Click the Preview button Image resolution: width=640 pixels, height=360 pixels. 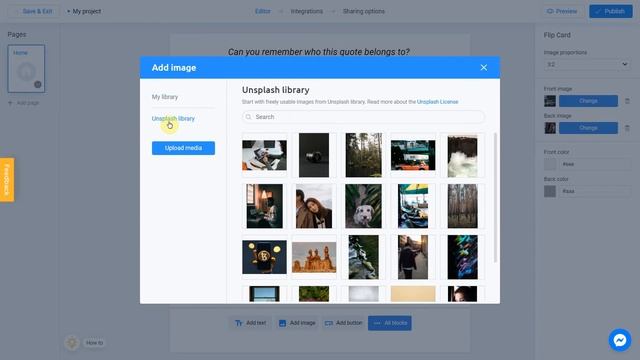pyautogui.click(x=562, y=11)
